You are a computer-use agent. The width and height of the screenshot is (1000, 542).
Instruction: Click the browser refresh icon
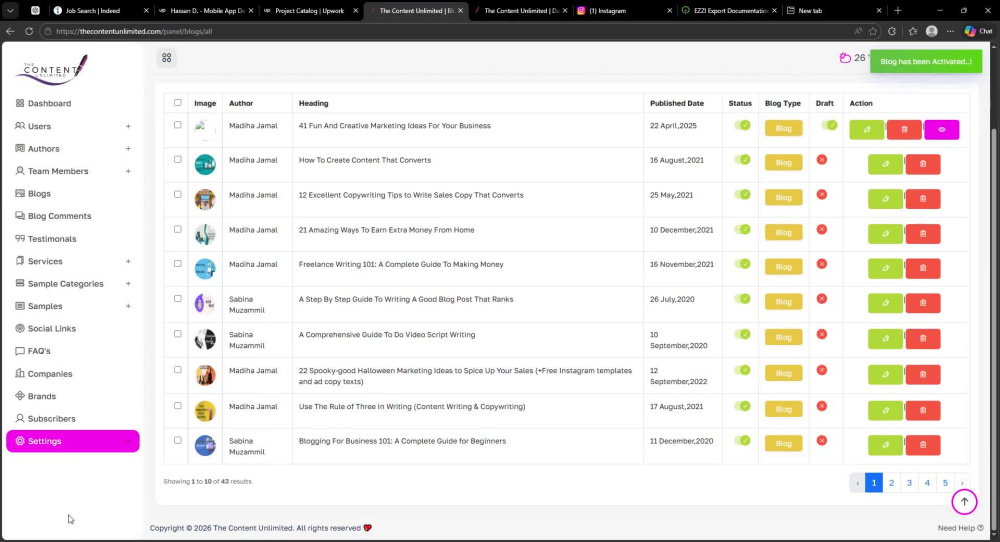point(29,31)
